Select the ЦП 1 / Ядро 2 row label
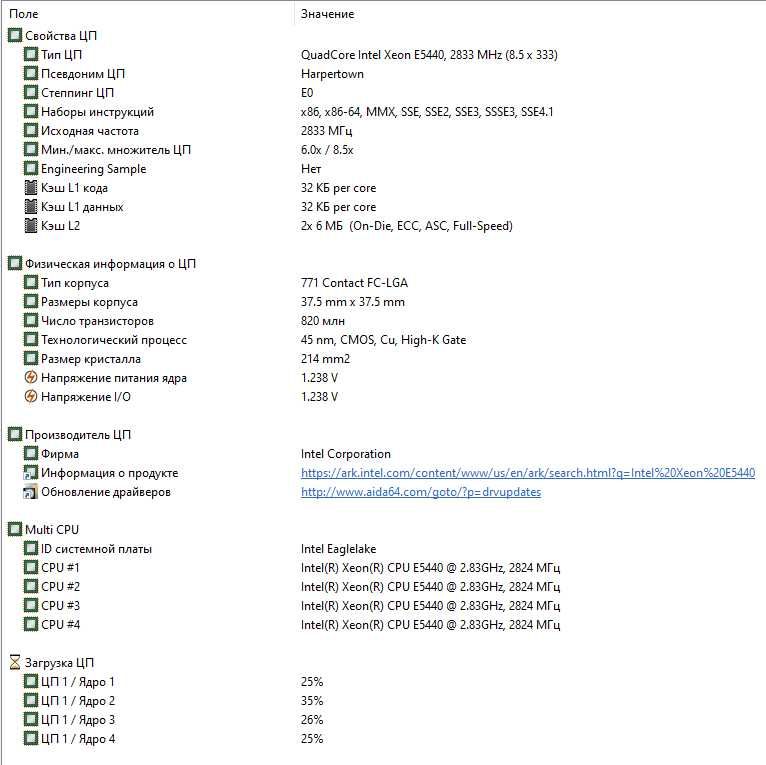766x765 pixels. (x=78, y=701)
